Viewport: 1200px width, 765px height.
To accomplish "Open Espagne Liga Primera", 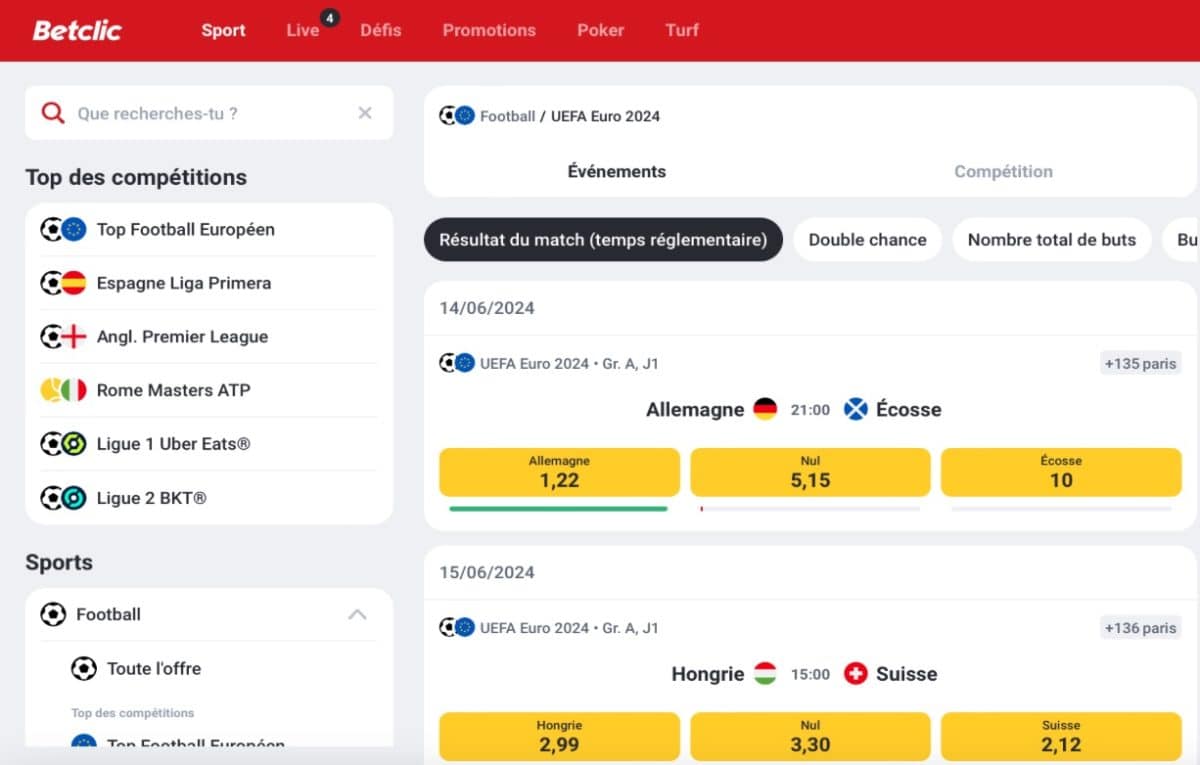I will (x=208, y=283).
